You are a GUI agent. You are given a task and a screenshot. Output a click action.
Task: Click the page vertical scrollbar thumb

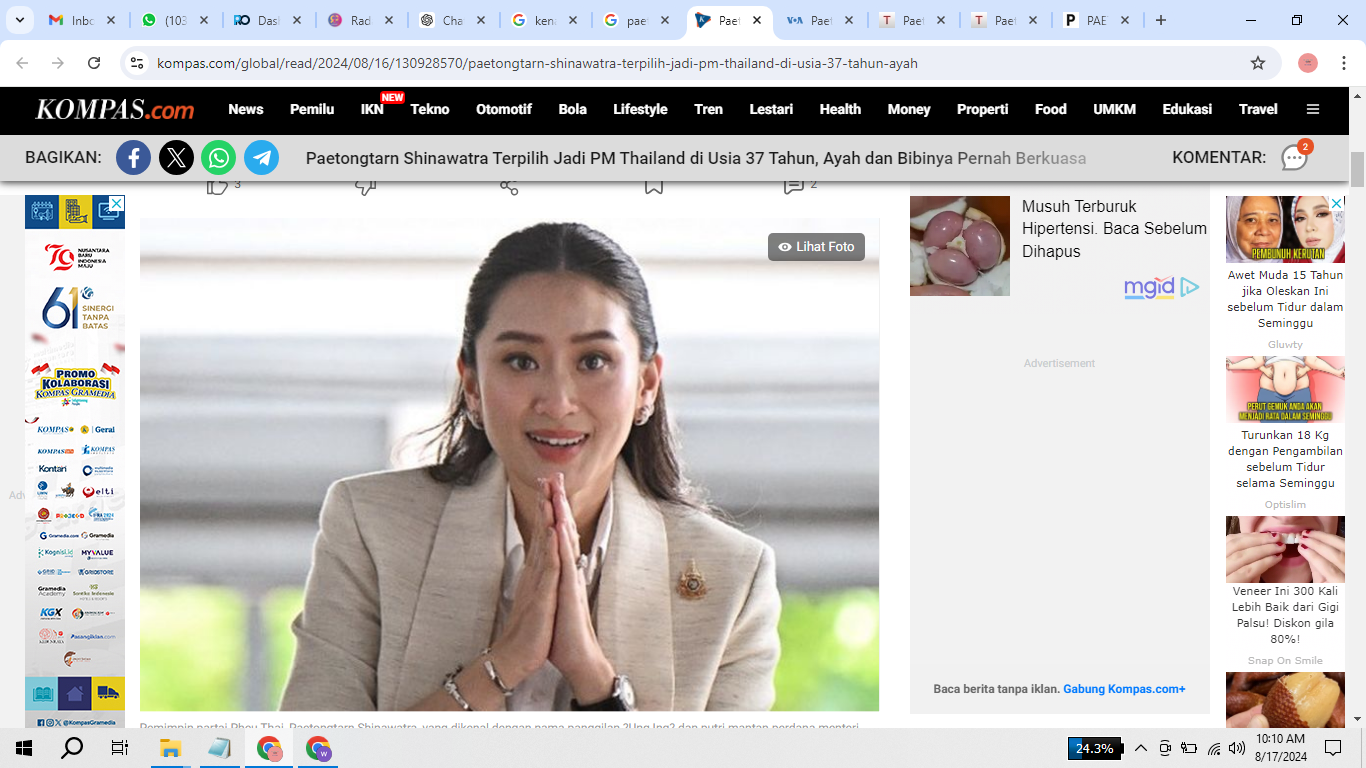[x=1357, y=170]
